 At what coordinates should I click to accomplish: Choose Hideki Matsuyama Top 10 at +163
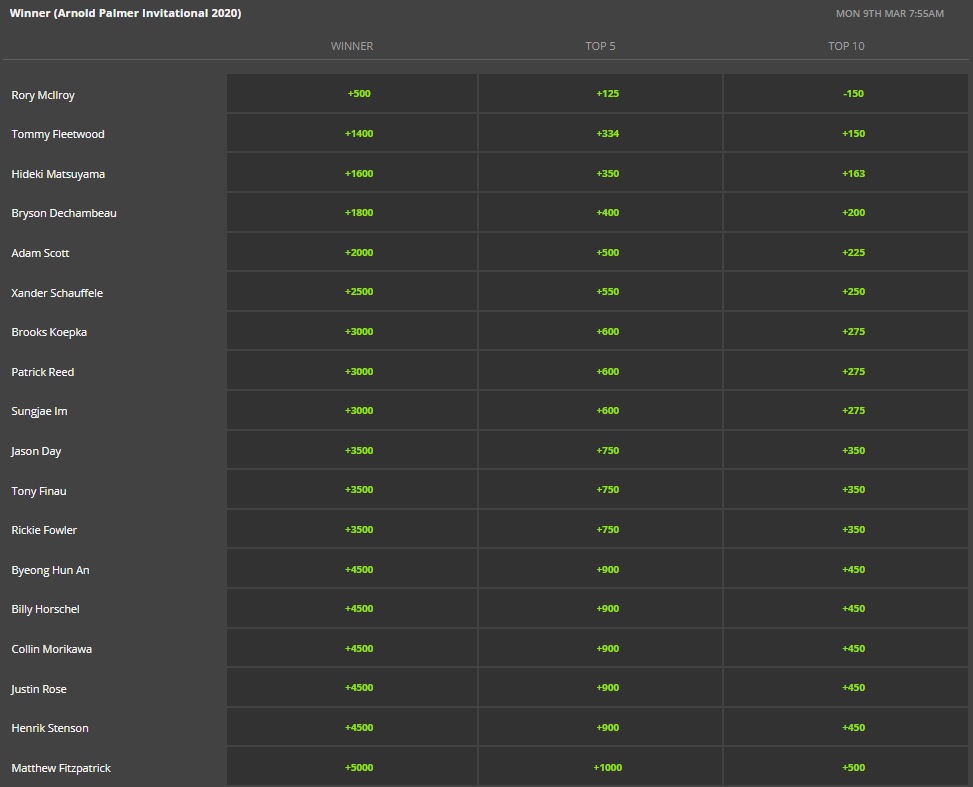click(845, 173)
